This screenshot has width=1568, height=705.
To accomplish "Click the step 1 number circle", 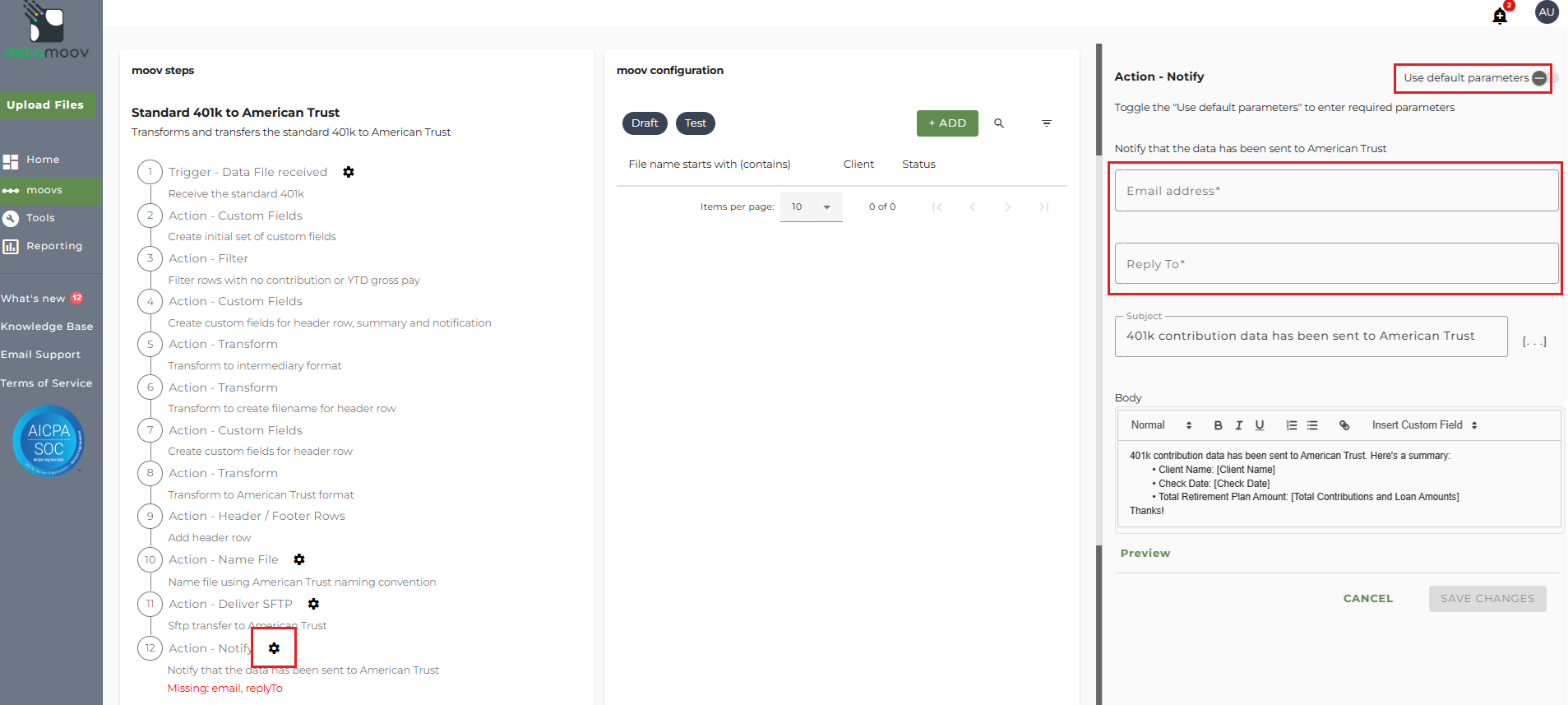I will pos(150,172).
